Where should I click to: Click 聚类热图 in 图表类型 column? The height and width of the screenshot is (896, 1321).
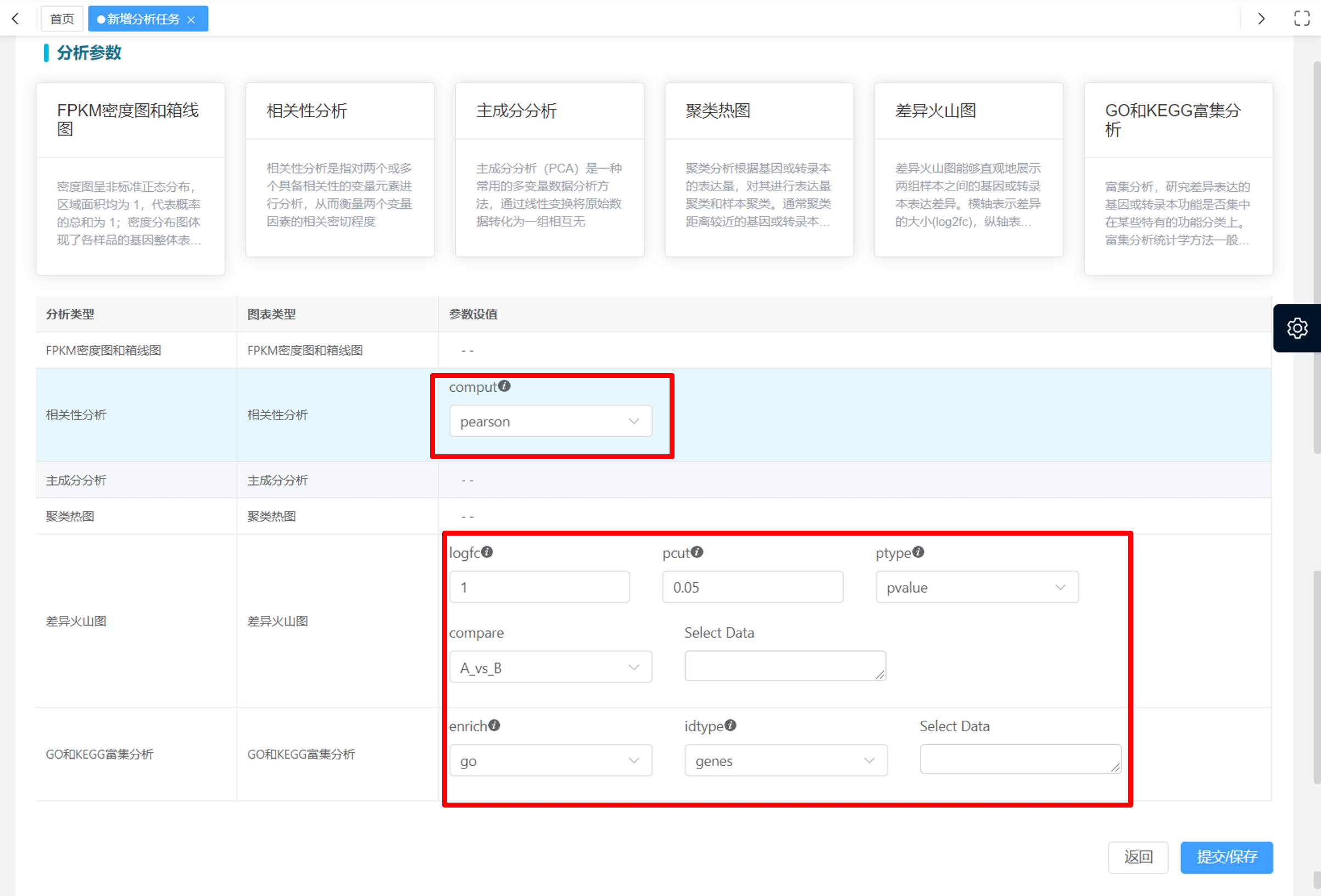point(271,516)
